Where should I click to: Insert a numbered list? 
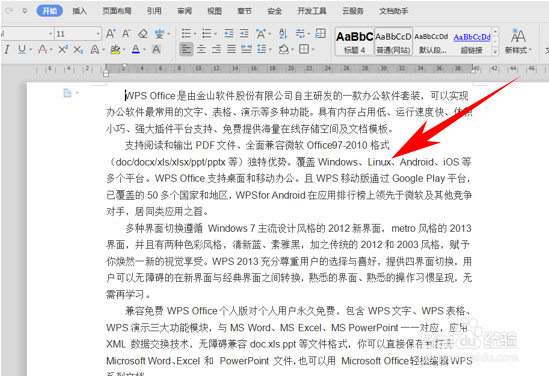click(207, 34)
